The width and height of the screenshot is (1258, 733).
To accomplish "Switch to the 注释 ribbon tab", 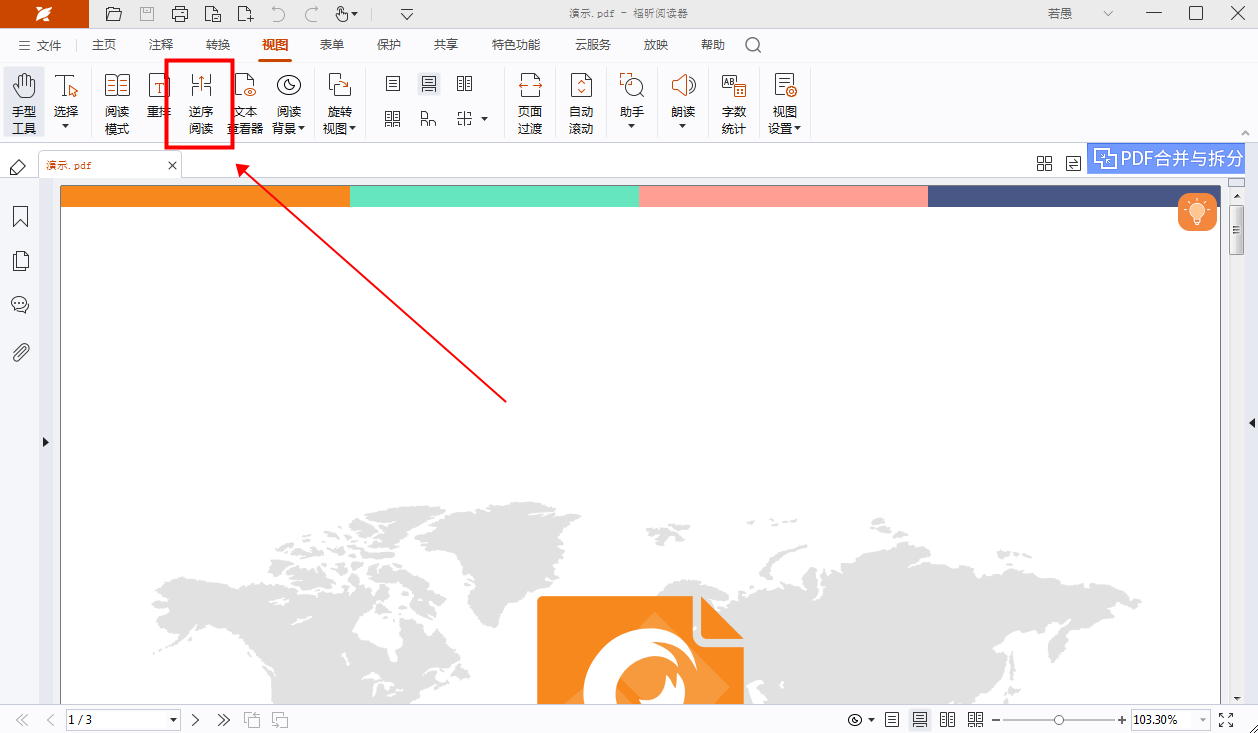I will point(160,45).
